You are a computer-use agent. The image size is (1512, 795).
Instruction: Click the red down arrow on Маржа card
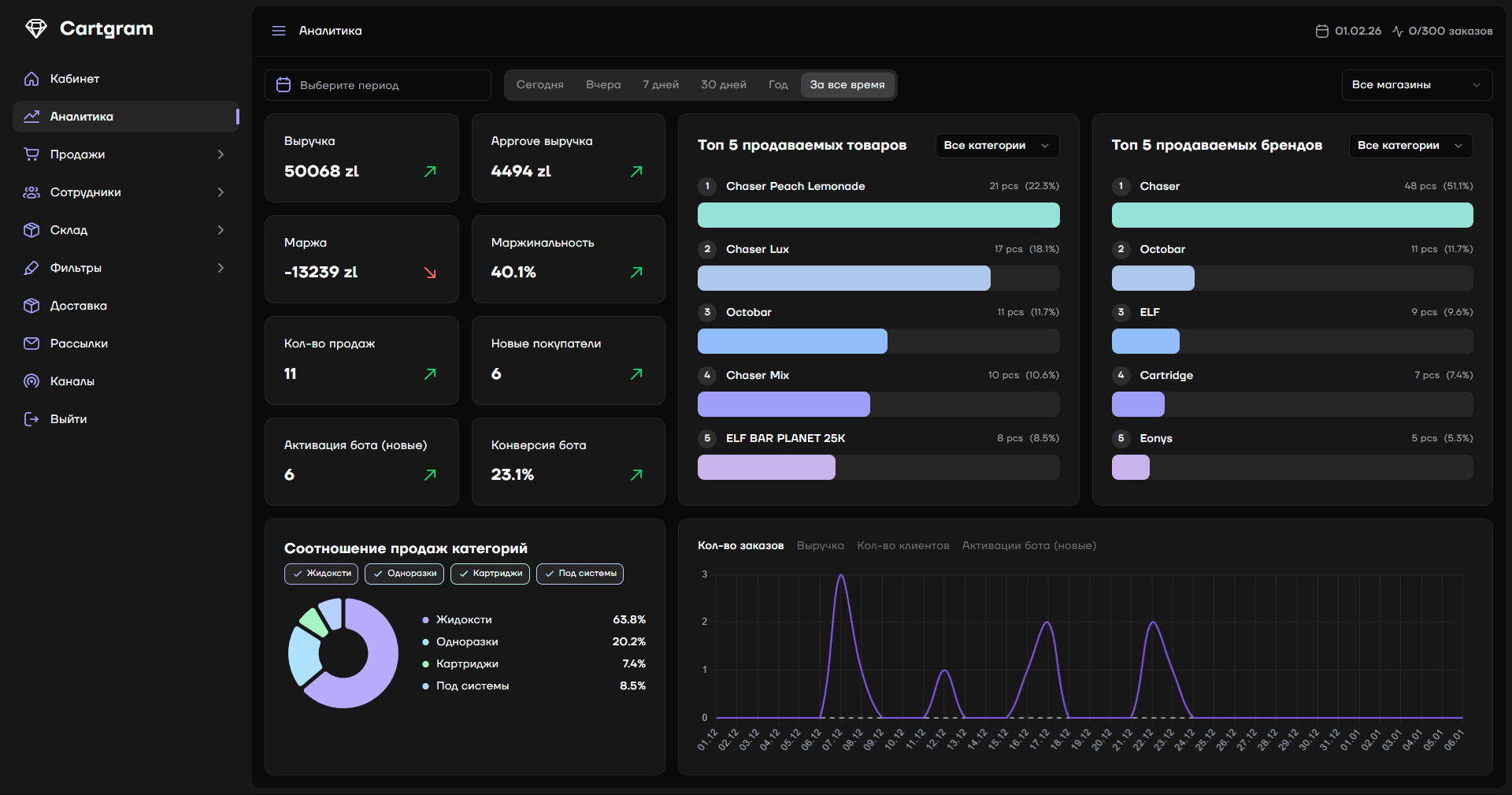coord(430,273)
